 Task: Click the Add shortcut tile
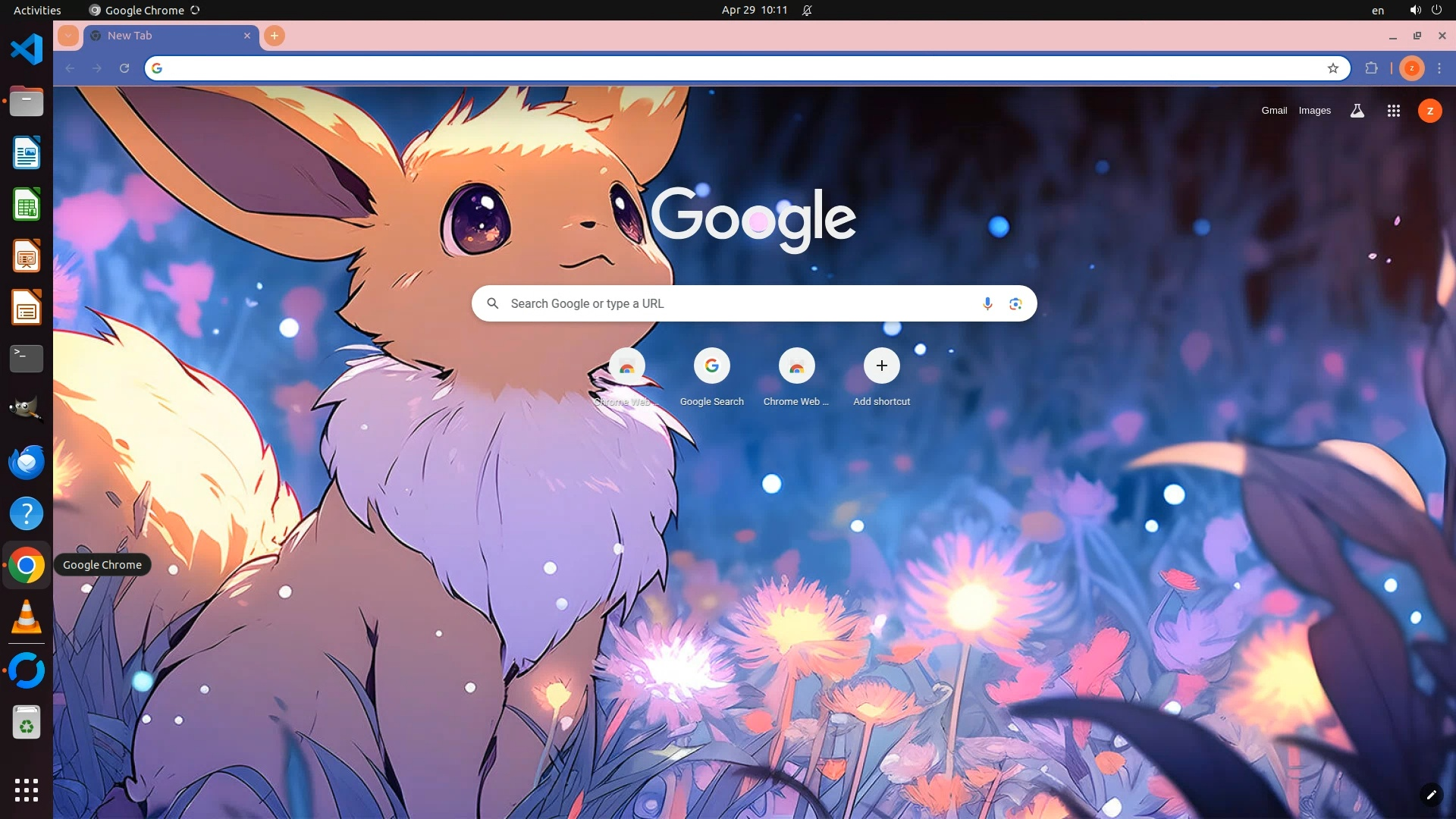[x=881, y=366]
